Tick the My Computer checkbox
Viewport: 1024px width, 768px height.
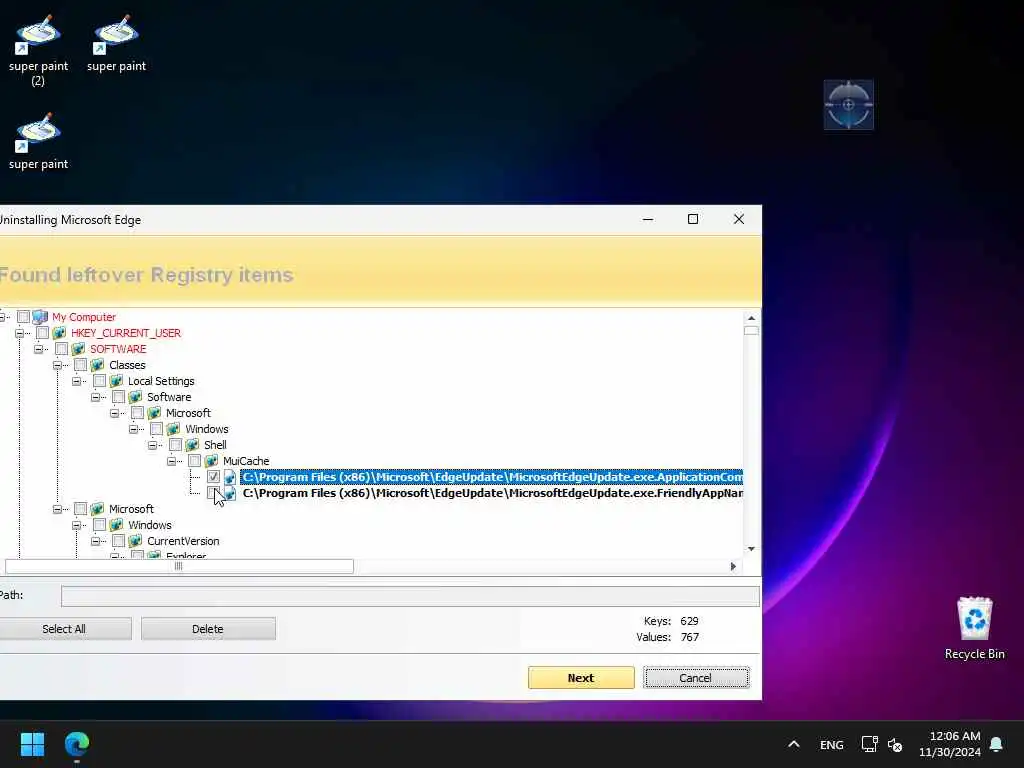[24, 317]
